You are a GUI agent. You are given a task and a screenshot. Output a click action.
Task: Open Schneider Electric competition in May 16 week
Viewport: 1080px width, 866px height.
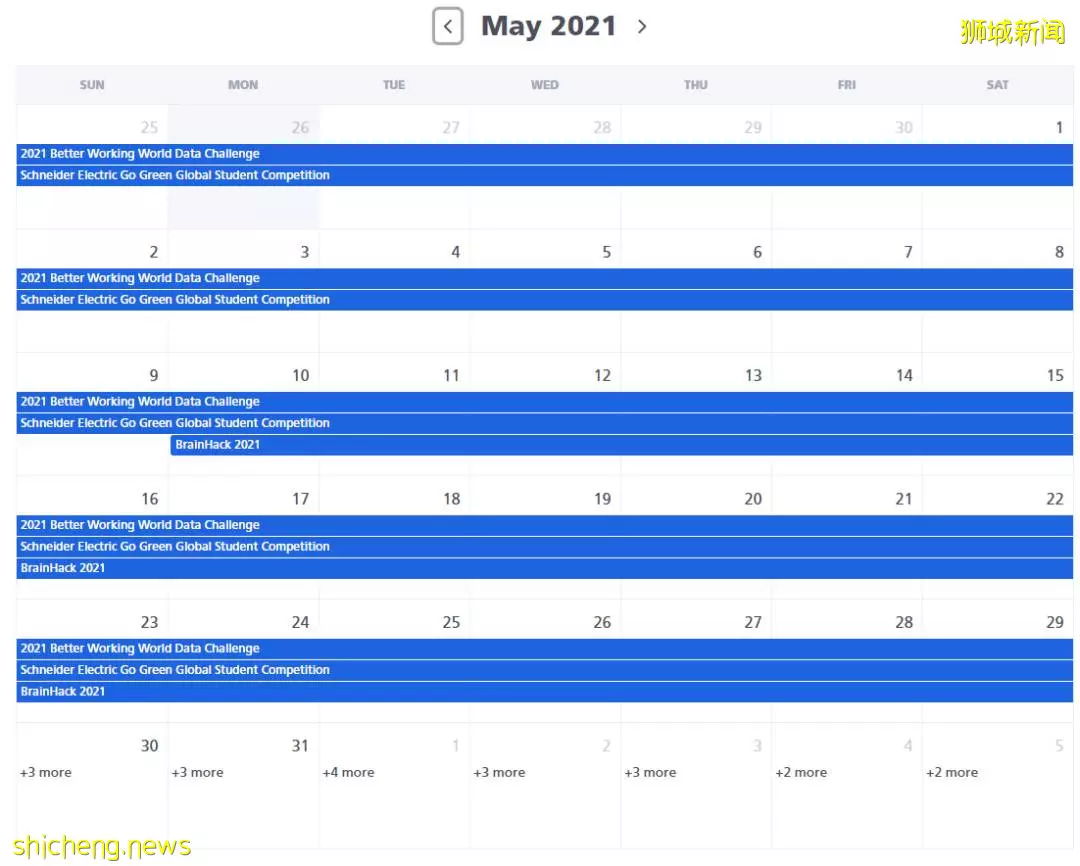coord(544,546)
